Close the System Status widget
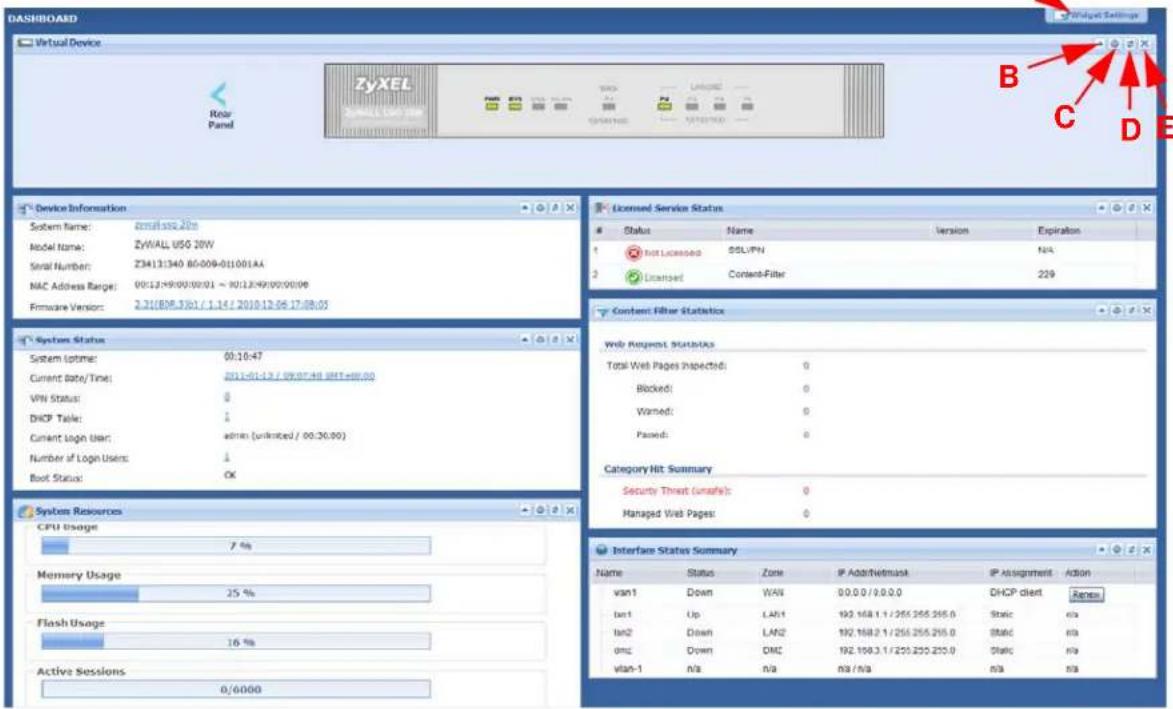Image resolution: width=1173 pixels, height=709 pixels. pyautogui.click(x=570, y=340)
